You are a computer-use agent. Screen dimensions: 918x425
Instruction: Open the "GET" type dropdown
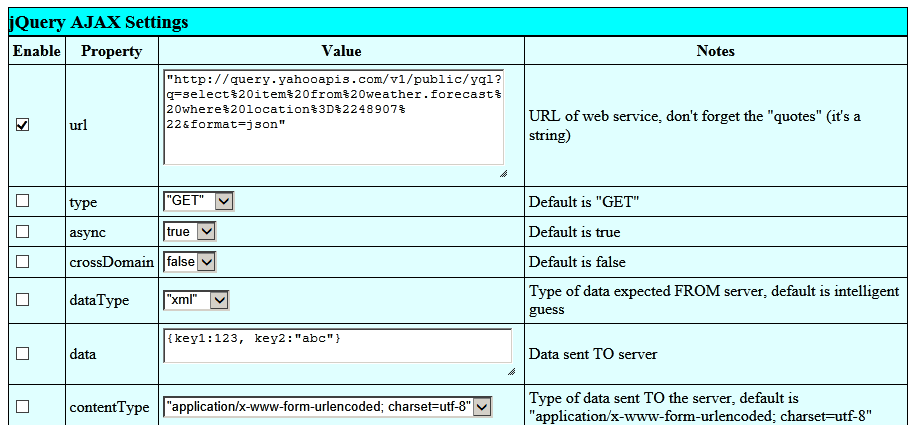point(198,201)
